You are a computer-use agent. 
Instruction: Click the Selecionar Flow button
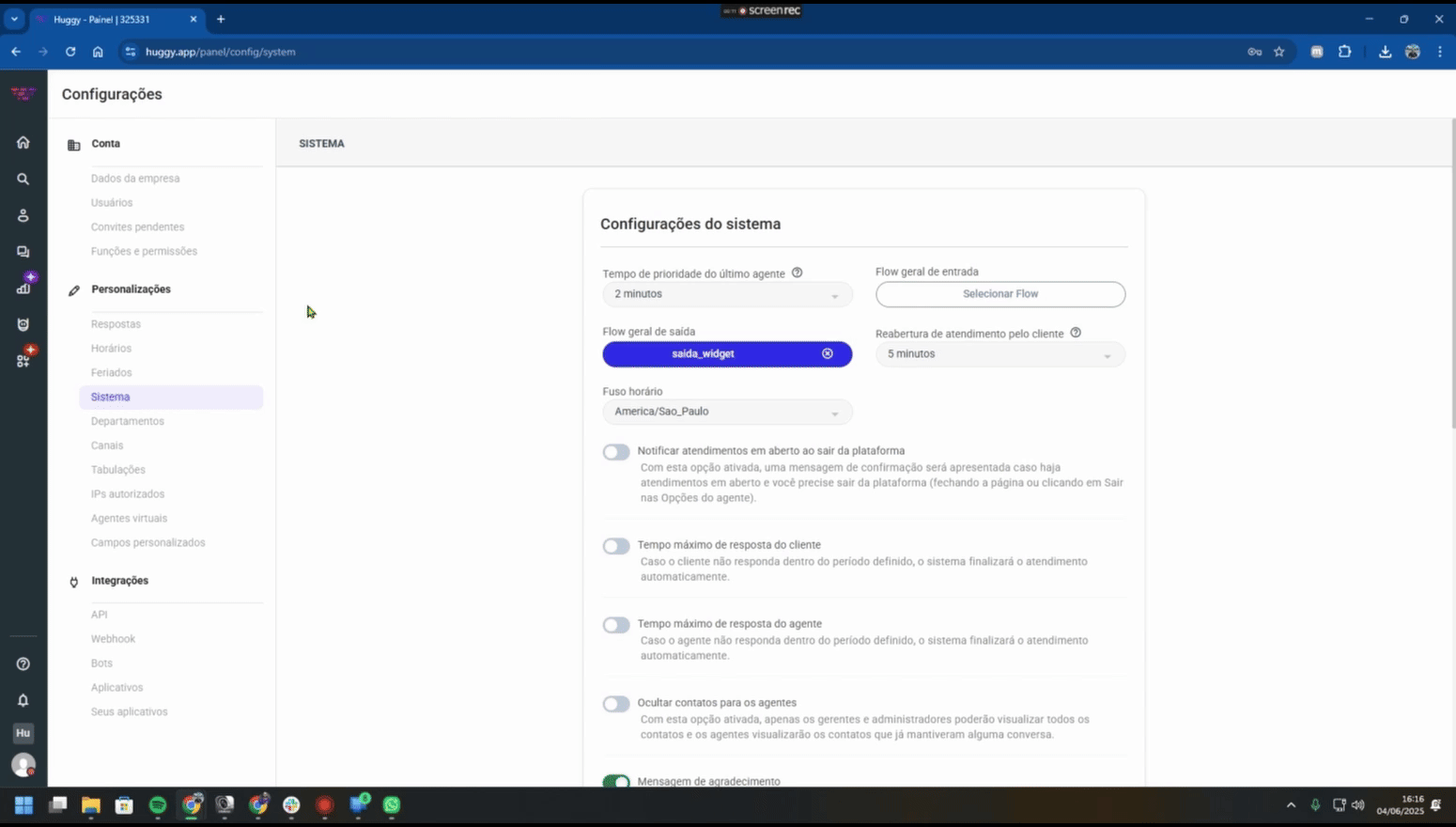click(1000, 294)
